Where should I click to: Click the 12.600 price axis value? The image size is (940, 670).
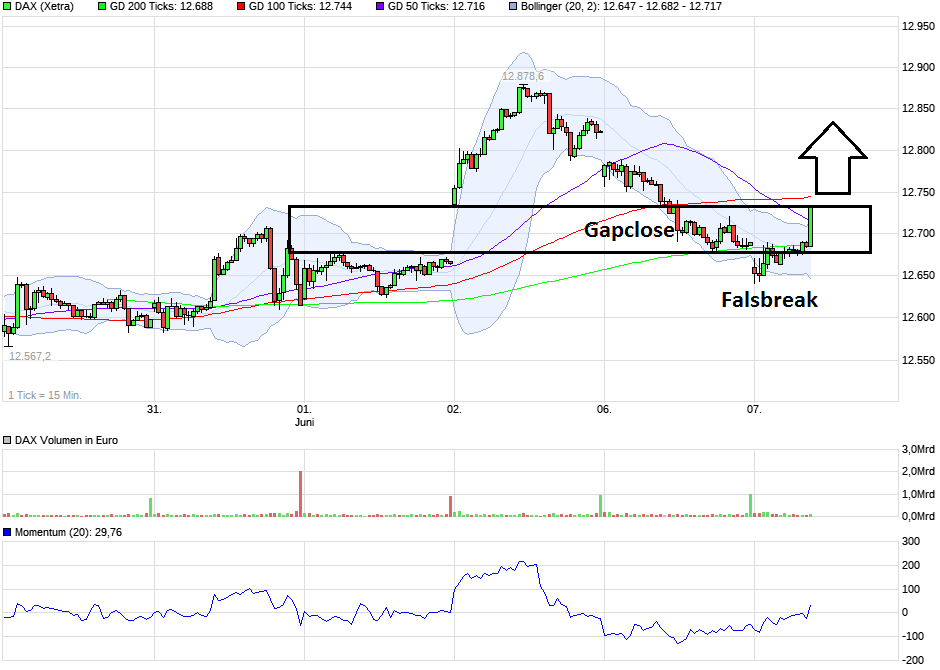click(918, 318)
